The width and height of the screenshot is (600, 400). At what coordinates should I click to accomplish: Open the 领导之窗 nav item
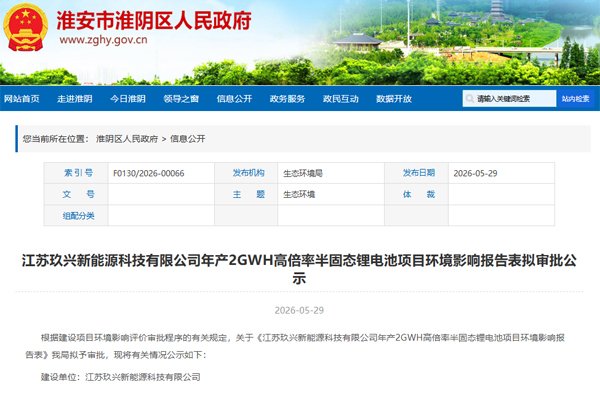pyautogui.click(x=181, y=99)
